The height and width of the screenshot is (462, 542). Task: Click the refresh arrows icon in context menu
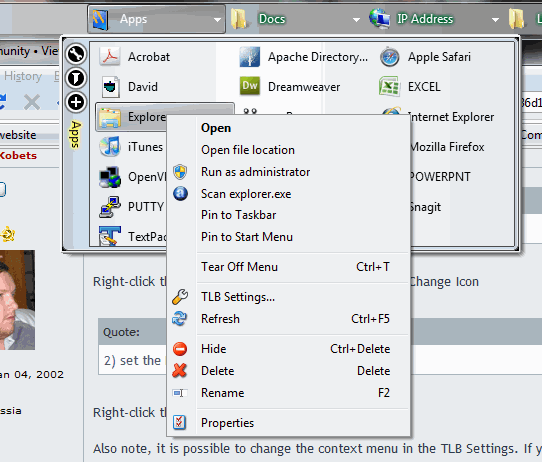pyautogui.click(x=180, y=319)
